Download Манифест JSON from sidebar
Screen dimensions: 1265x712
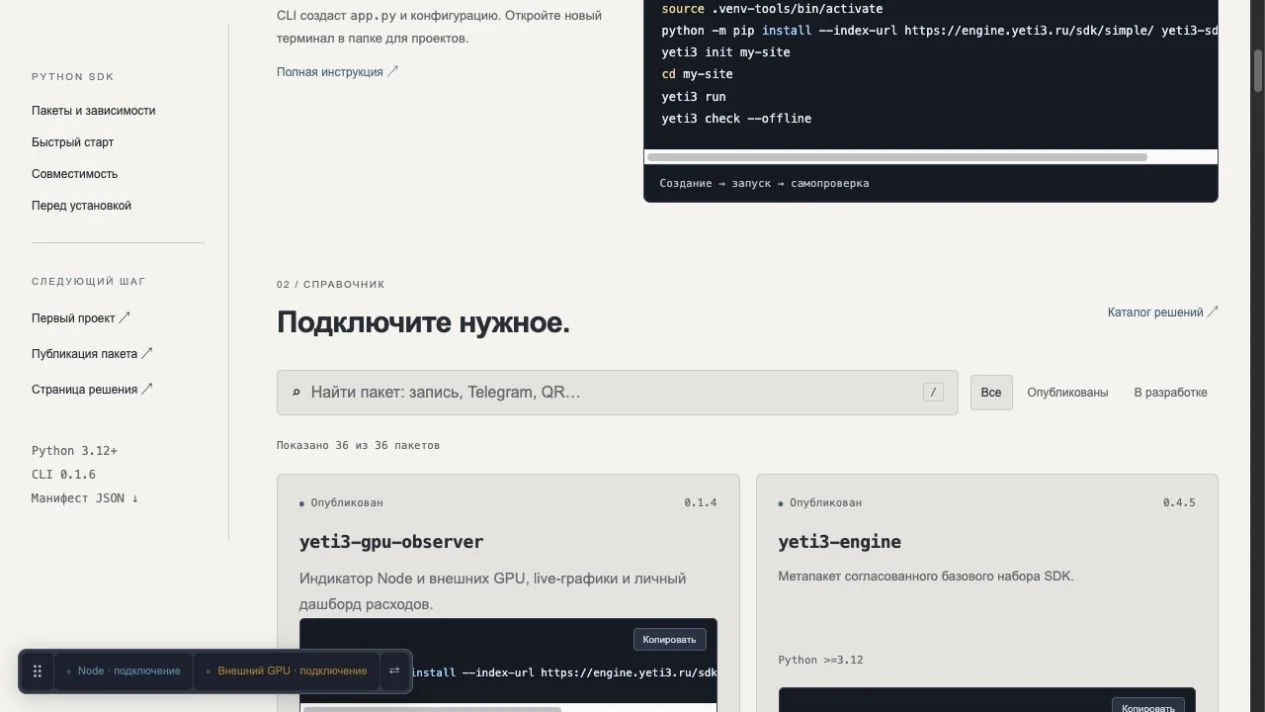(85, 498)
